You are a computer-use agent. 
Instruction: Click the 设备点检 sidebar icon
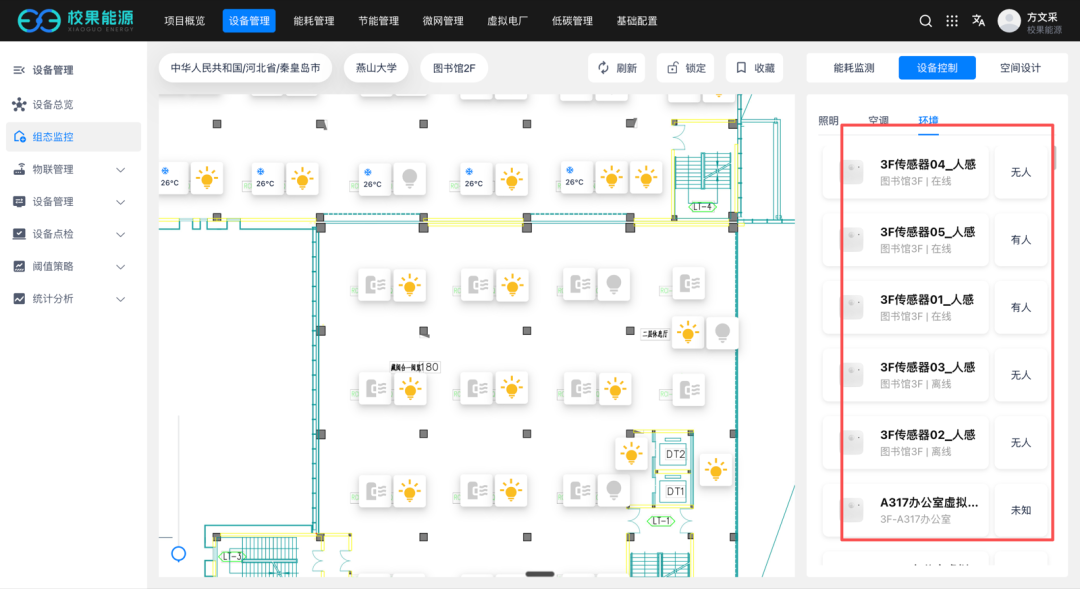[x=19, y=234]
